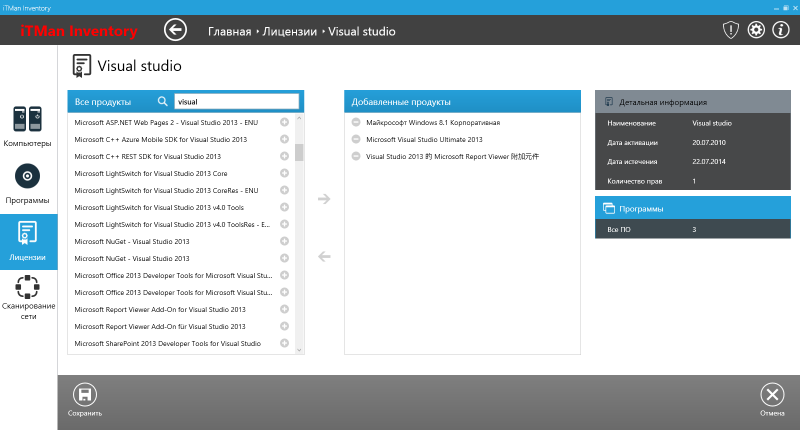
Task: Add Report Viewer Add-On für Visual Studio
Action: (x=285, y=326)
